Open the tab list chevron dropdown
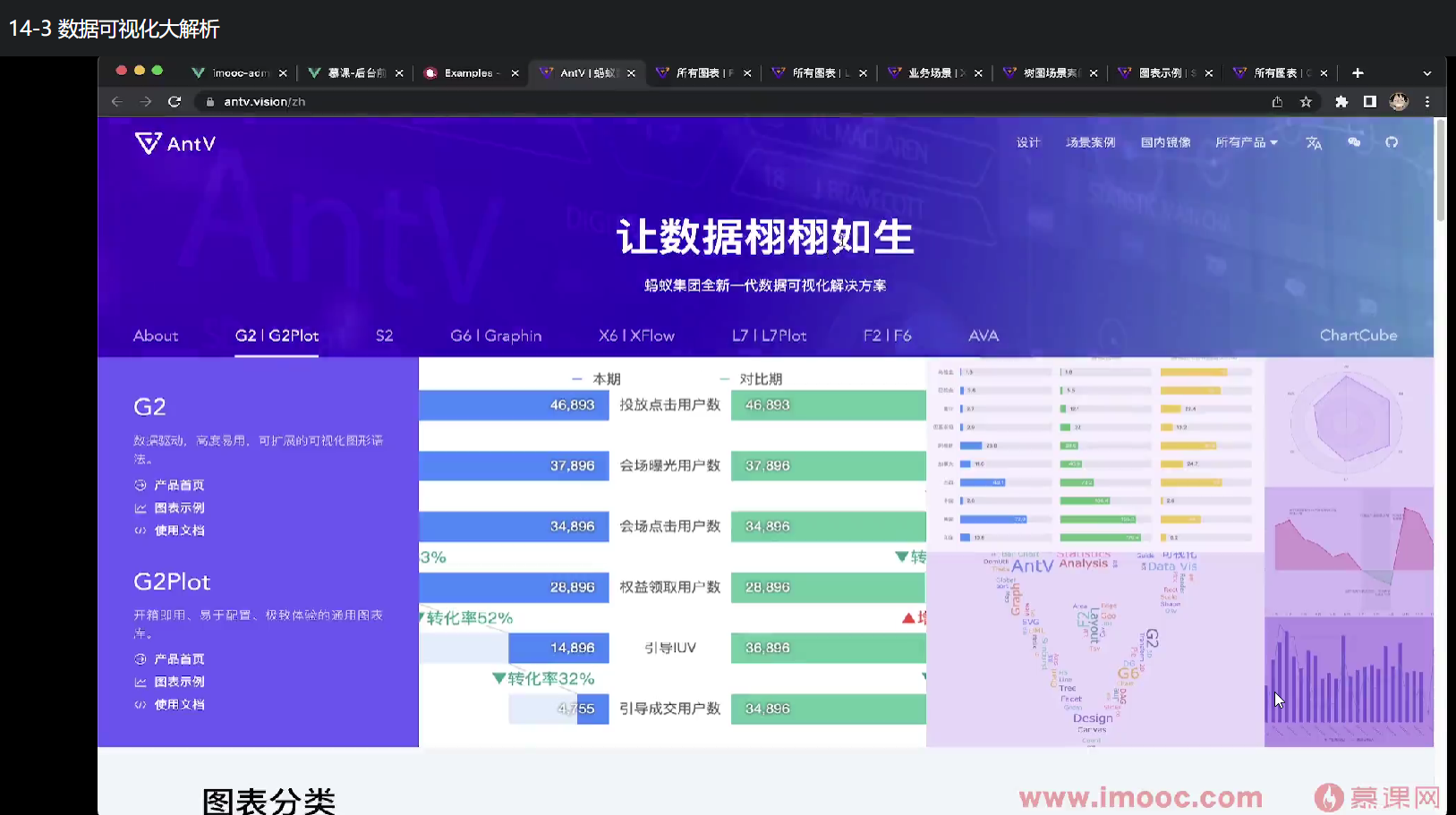Viewport: 1456px width, 815px height. tap(1426, 72)
